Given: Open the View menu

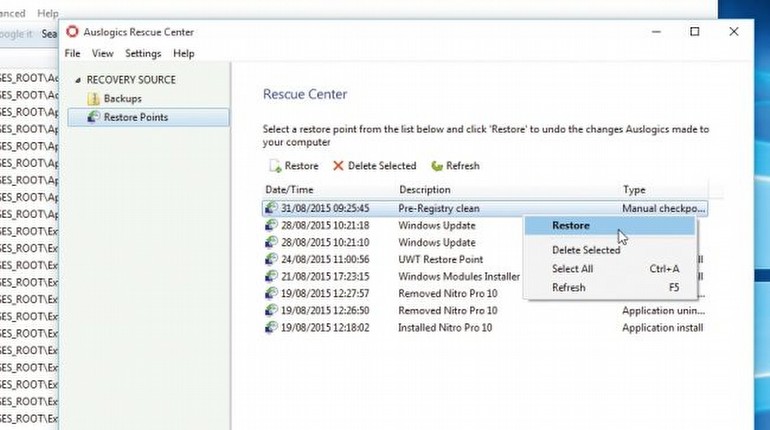Looking at the screenshot, I should pos(102,54).
